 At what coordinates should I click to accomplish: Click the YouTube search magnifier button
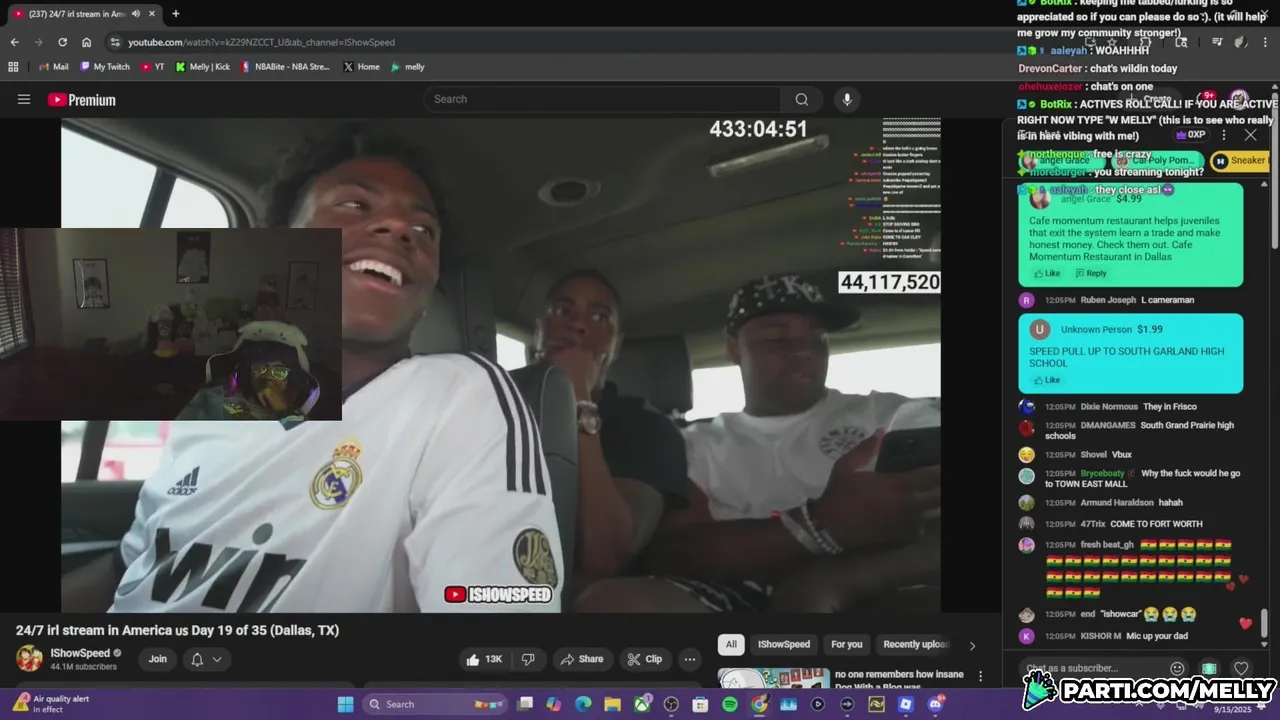pyautogui.click(x=801, y=99)
